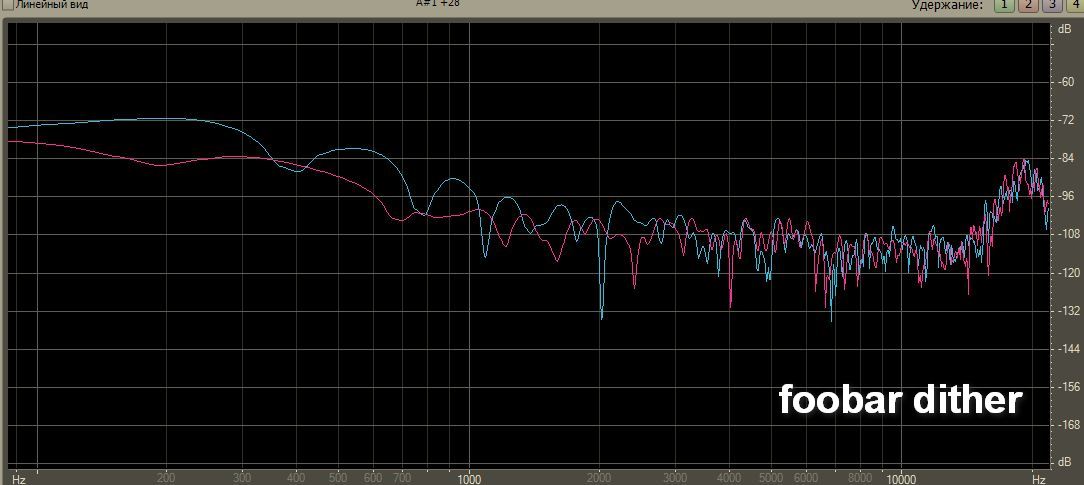Click the A#1 +28 note readout

tap(438, 3)
